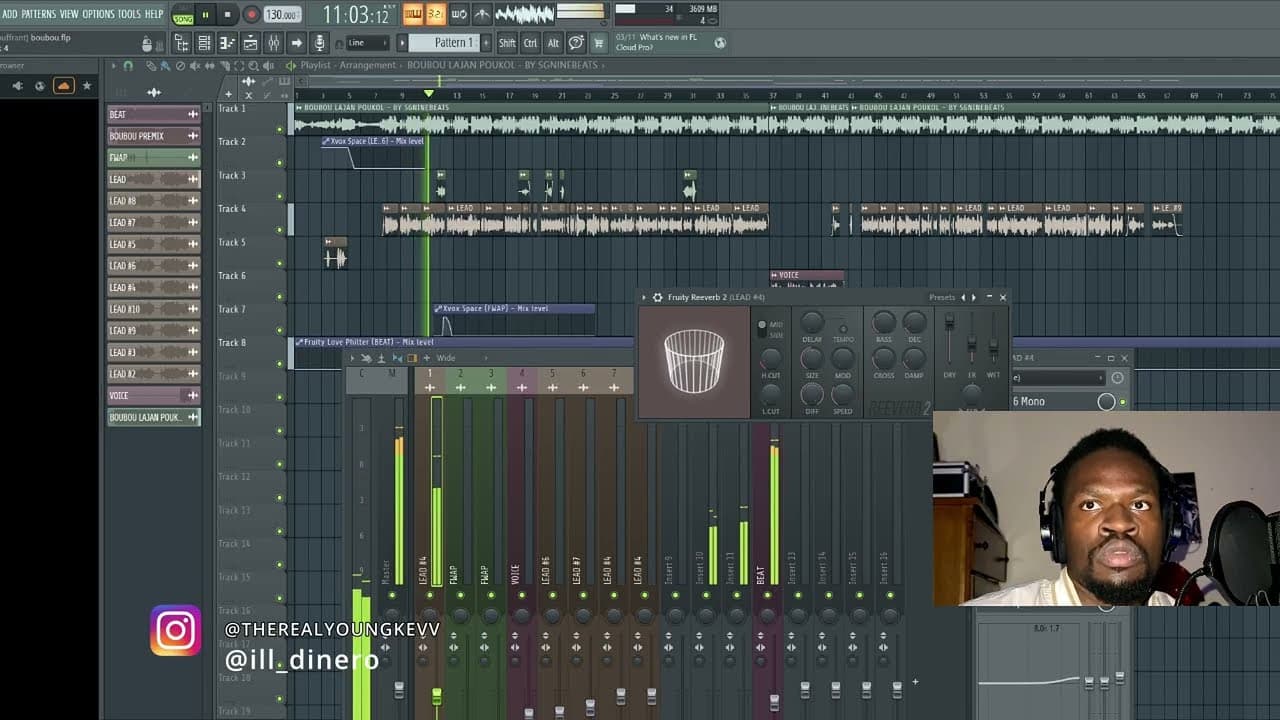Go to the previous Reeverb preset
This screenshot has height=720, width=1280.
tap(964, 297)
